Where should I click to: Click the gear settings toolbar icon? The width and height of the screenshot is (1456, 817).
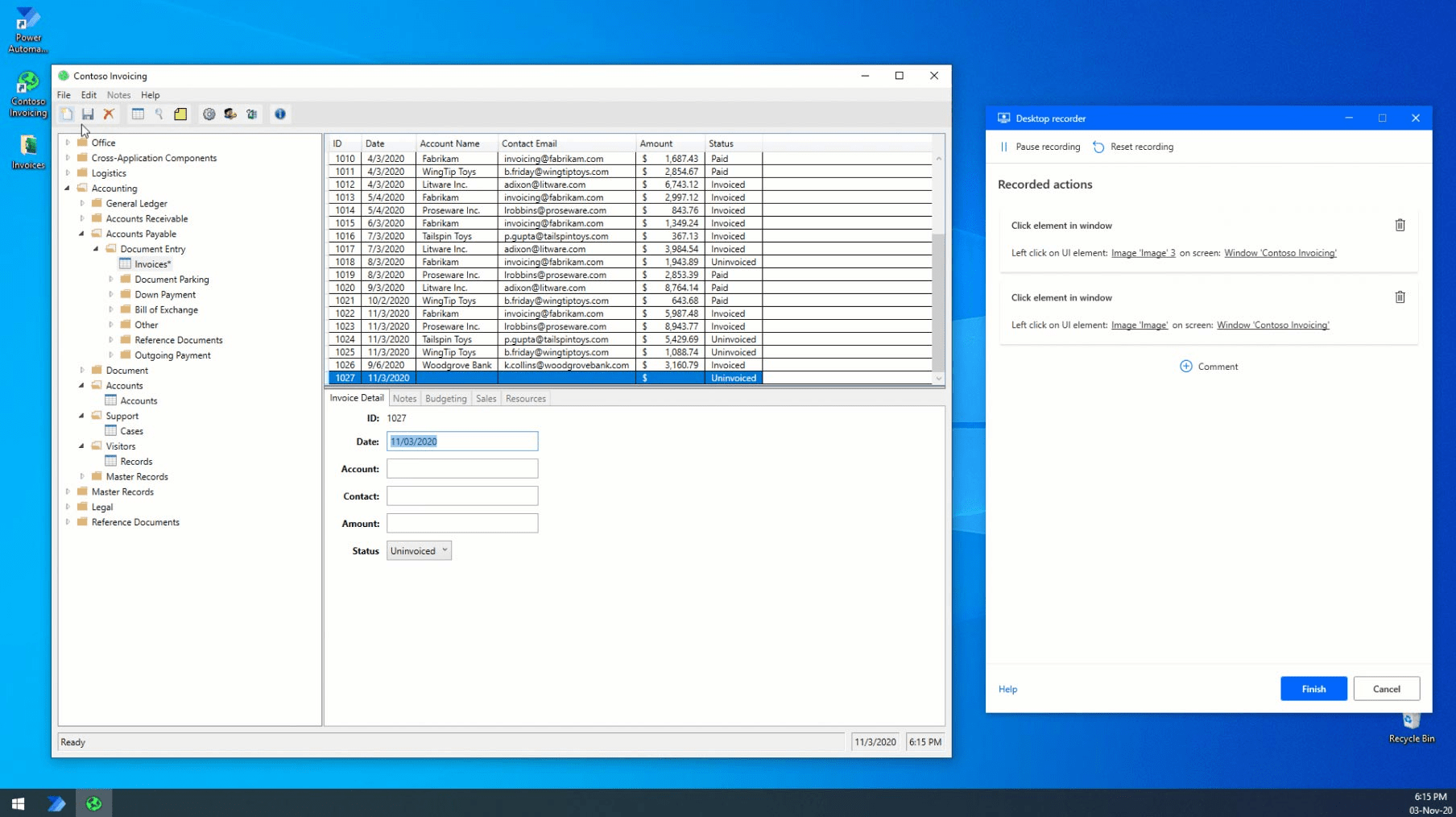(x=209, y=114)
